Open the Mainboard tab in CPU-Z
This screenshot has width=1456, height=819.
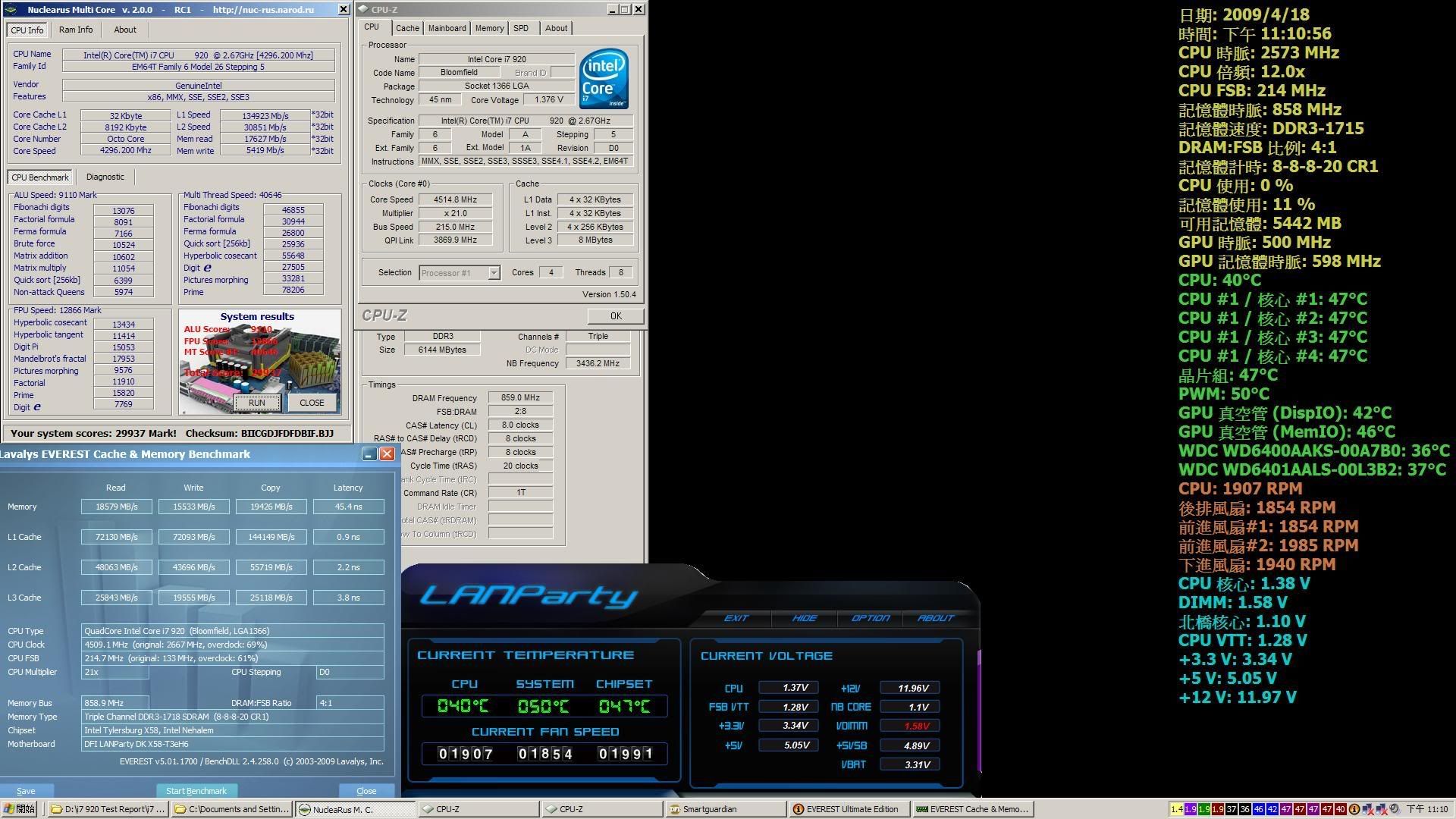[447, 28]
